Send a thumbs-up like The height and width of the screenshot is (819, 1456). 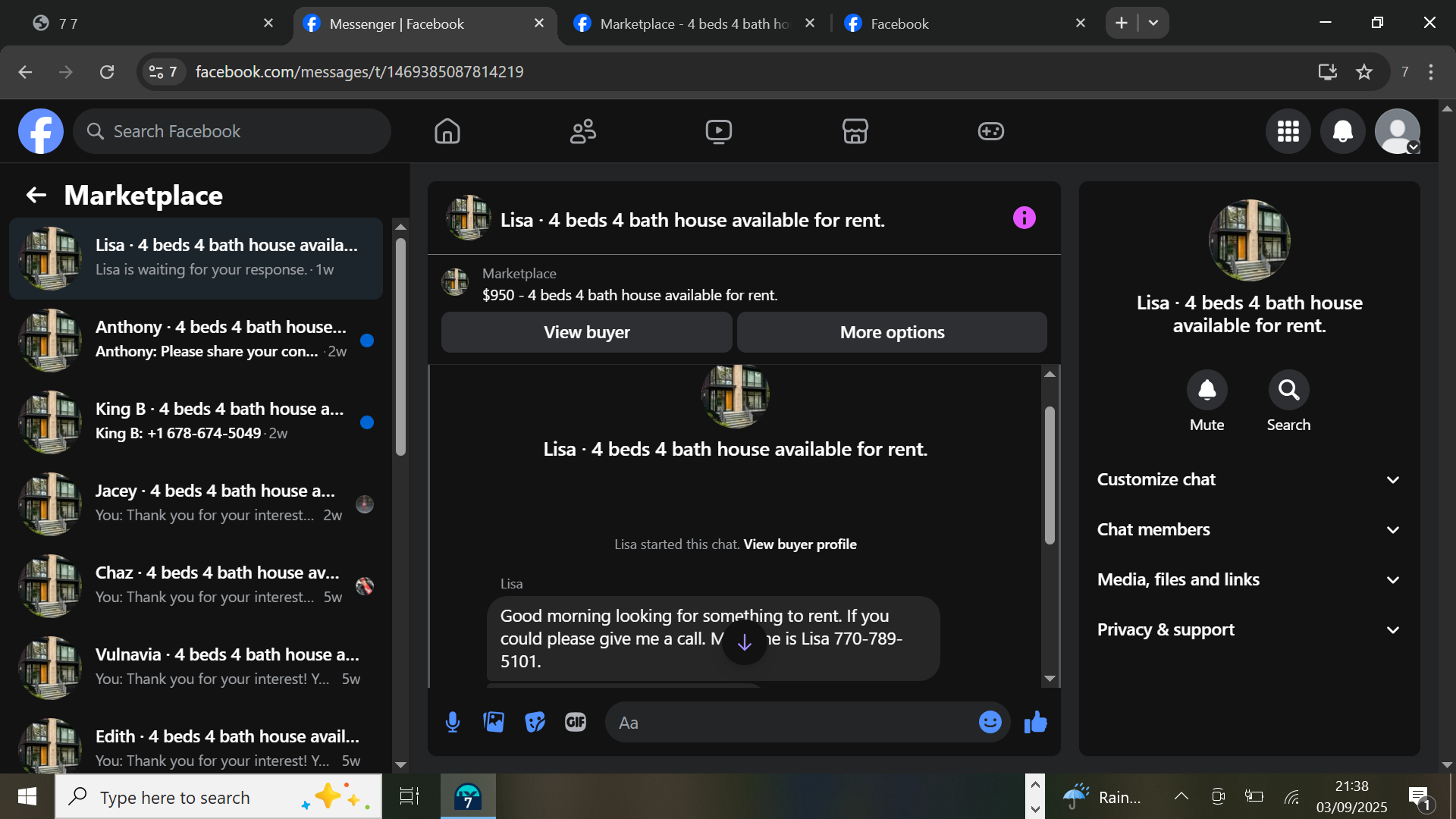coord(1035,722)
